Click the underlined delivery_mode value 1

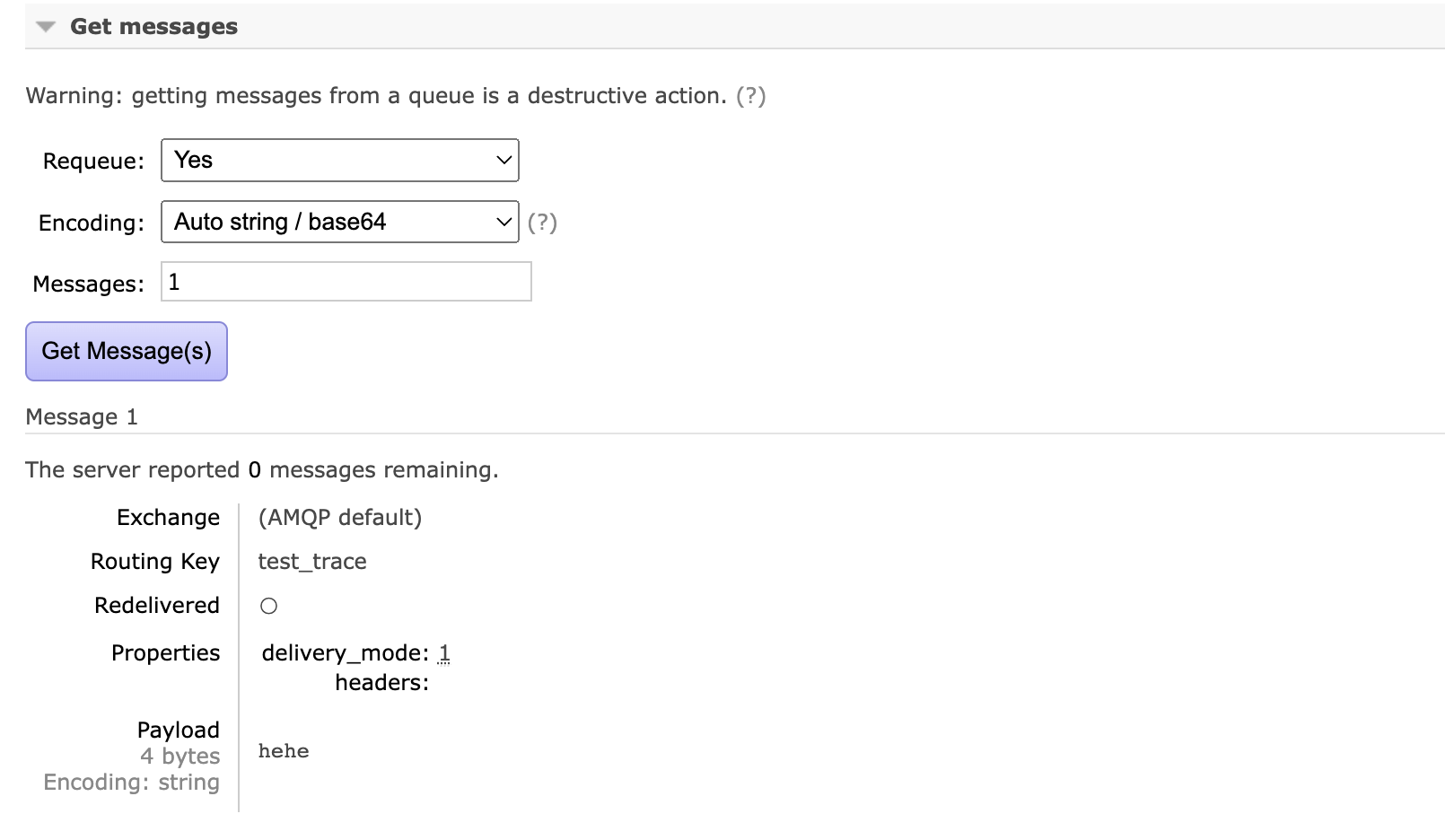pyautogui.click(x=444, y=653)
